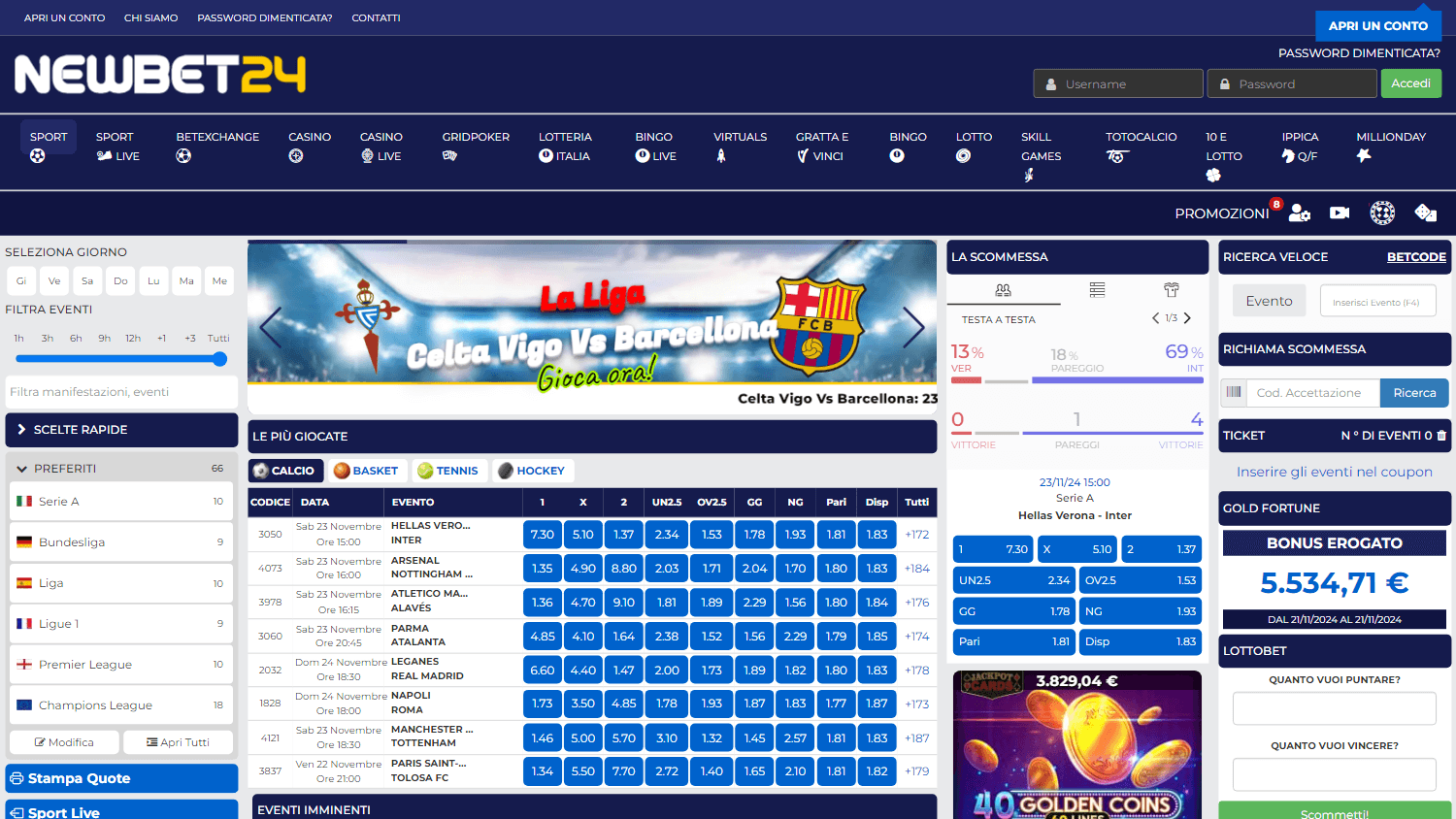Collapse the Preferiti section
Screen dimensions: 1456x819
click(121, 468)
